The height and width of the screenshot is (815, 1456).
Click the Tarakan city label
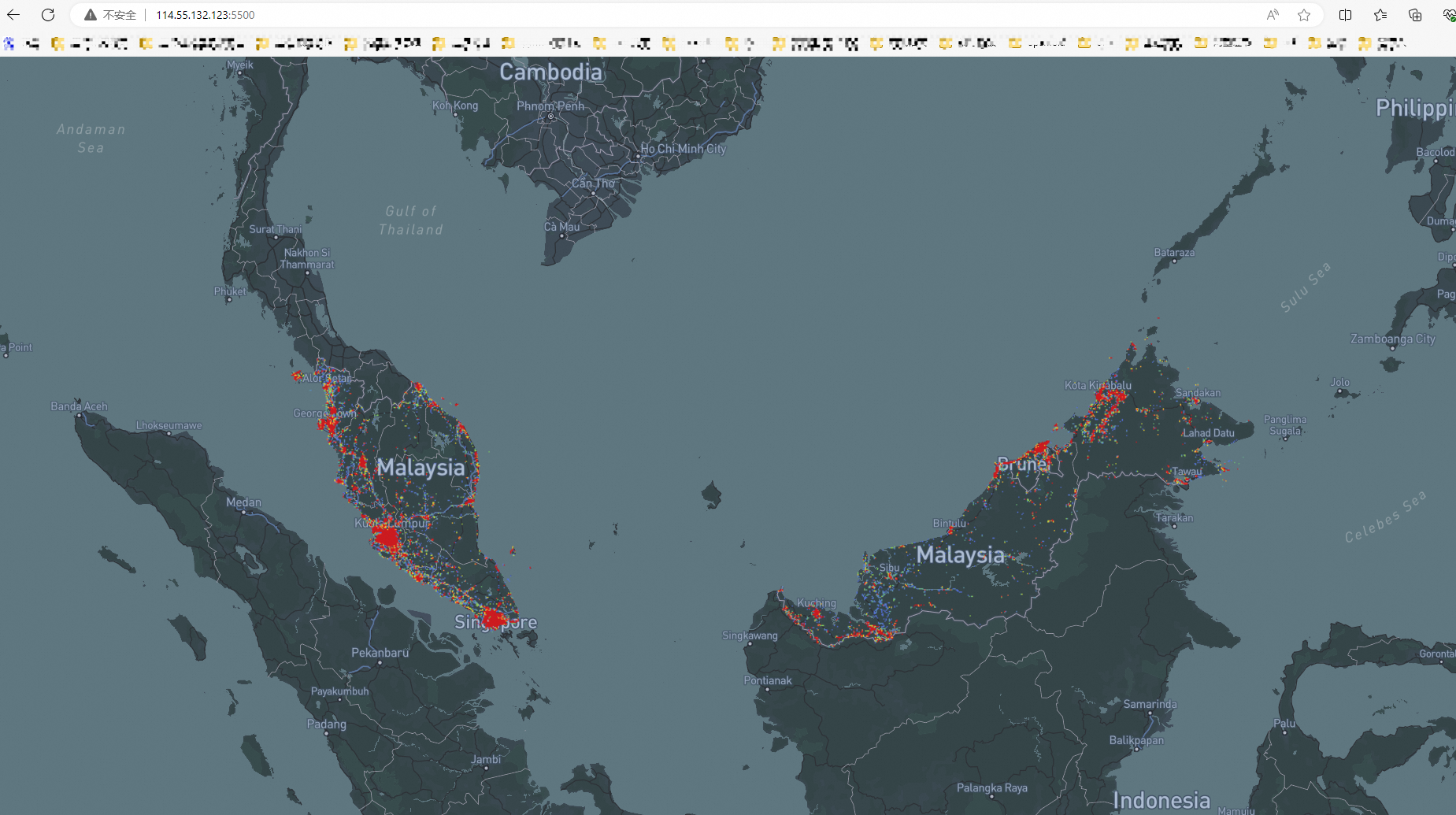(1174, 517)
